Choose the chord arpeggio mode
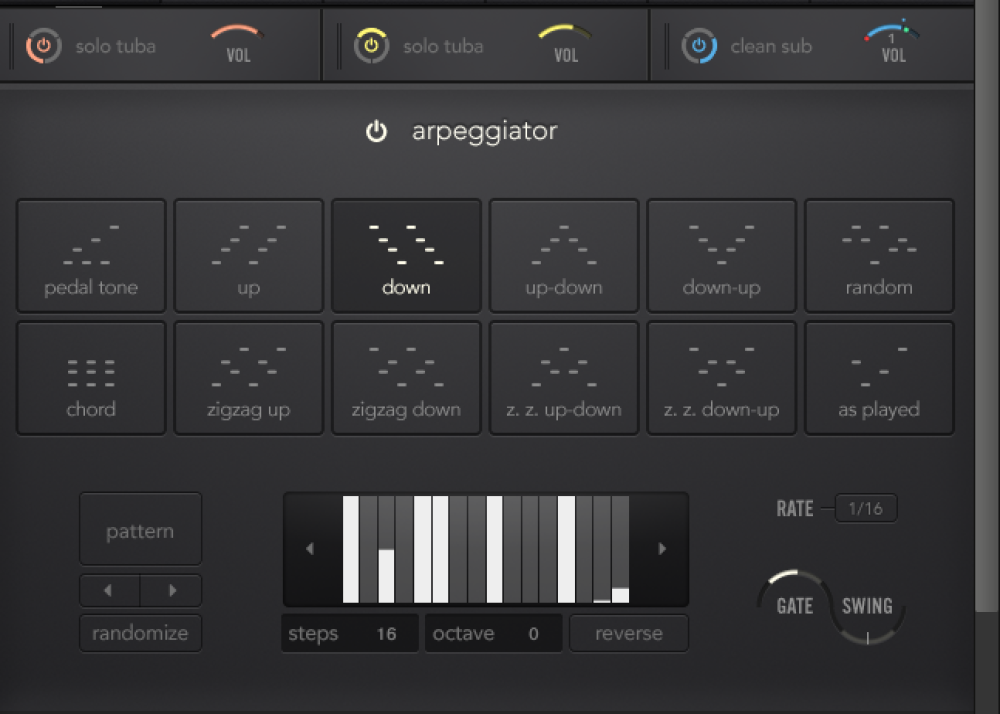Screen dimensions: 1000x714 point(91,378)
